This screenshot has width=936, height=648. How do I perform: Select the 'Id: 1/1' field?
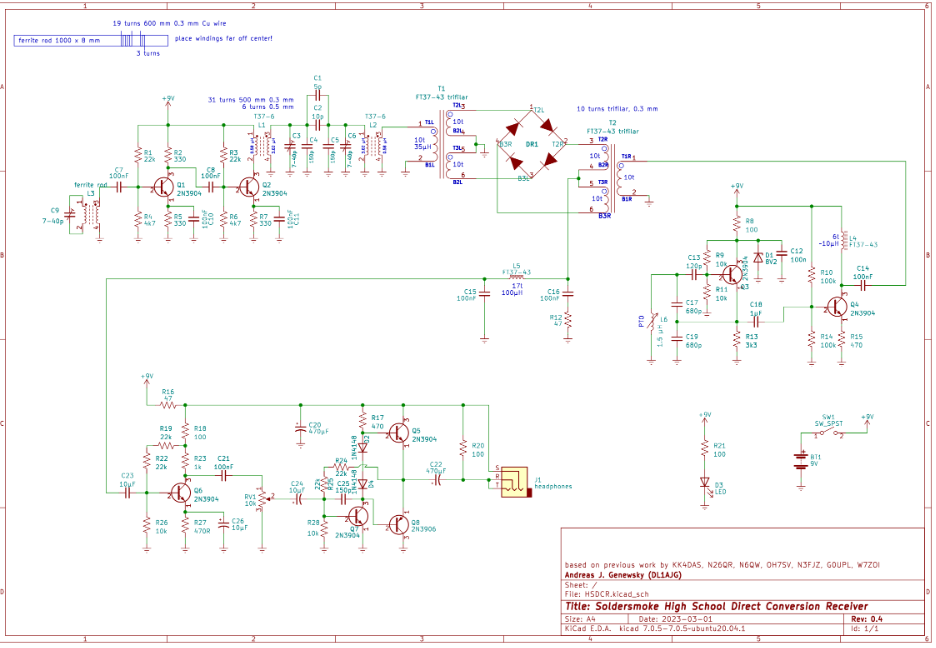(864, 628)
